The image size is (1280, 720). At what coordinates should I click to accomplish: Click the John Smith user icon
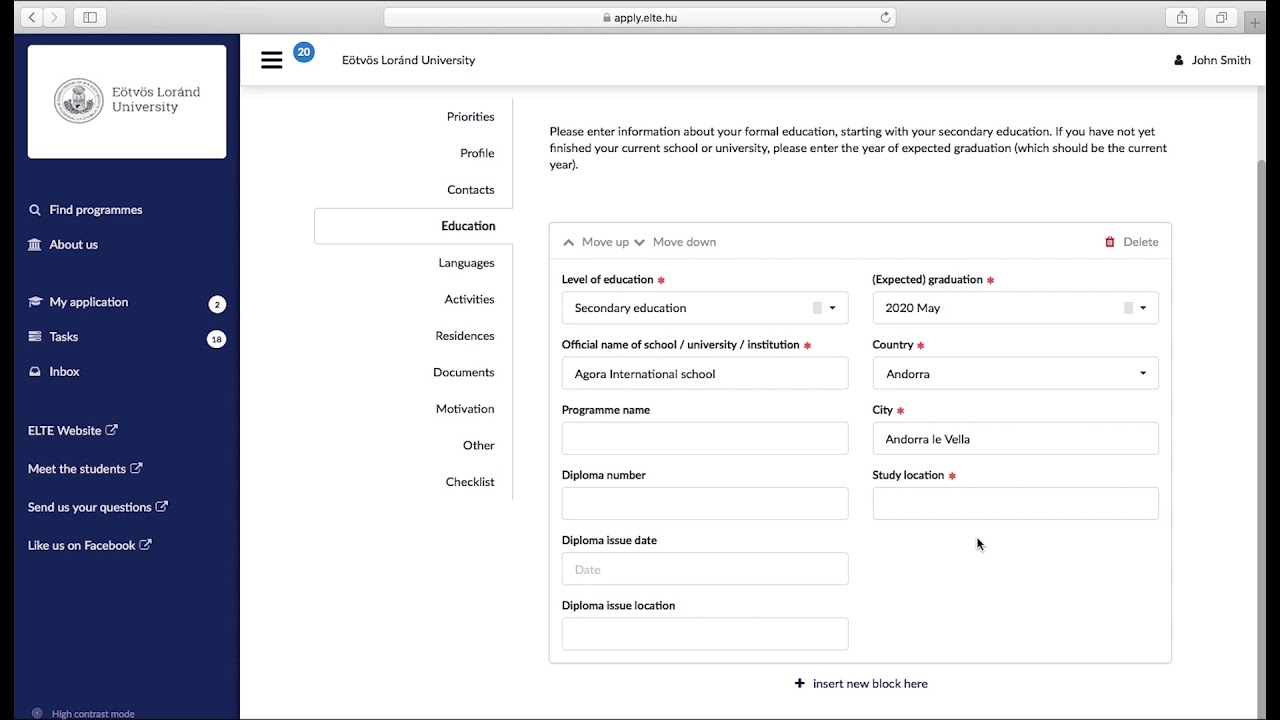pos(1179,60)
